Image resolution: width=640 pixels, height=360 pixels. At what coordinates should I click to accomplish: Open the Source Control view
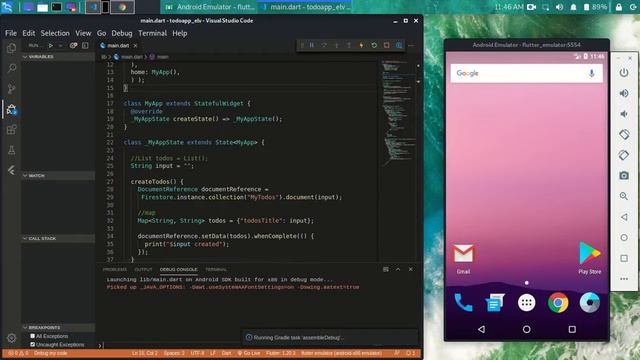11,89
